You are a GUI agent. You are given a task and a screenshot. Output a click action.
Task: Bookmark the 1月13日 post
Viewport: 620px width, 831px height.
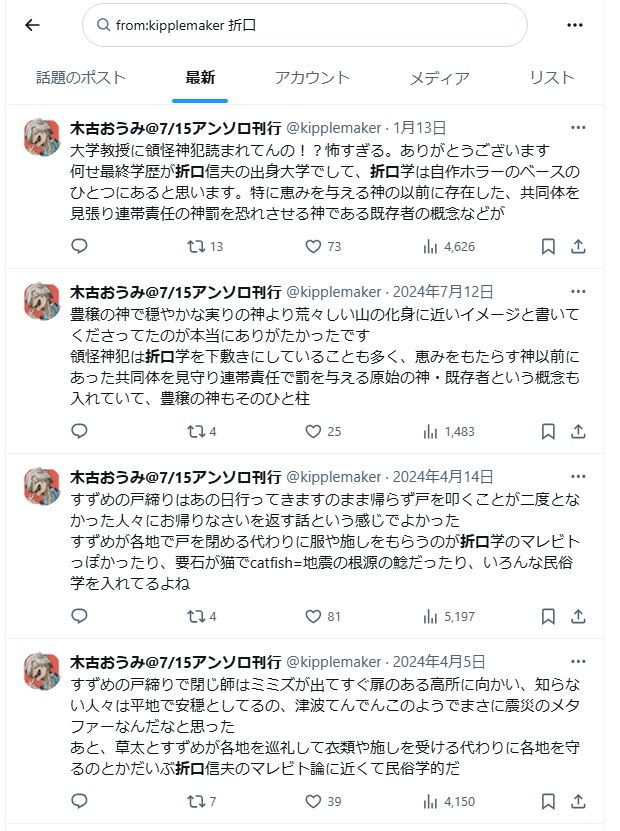tap(548, 246)
